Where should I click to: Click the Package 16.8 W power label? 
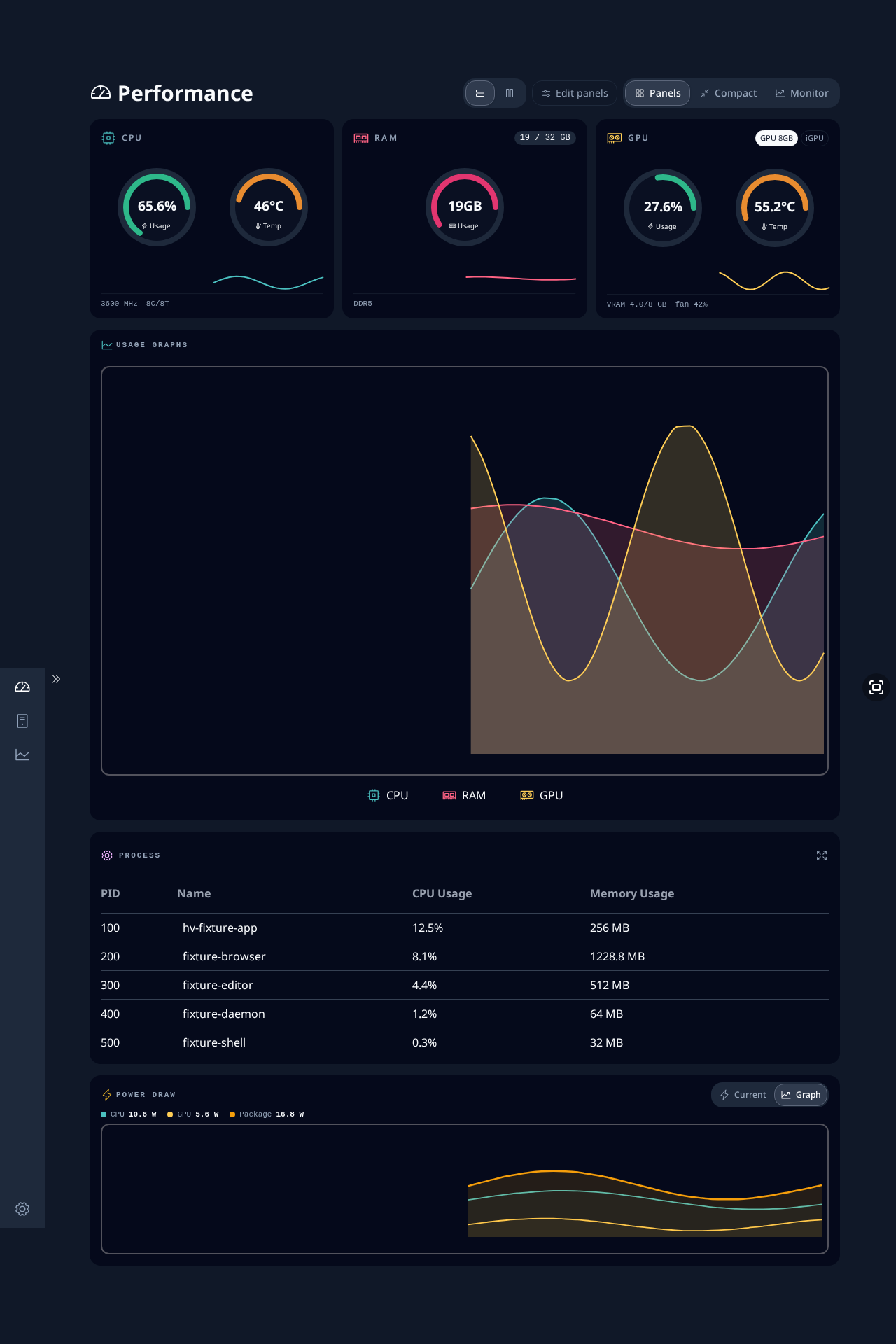click(267, 1114)
